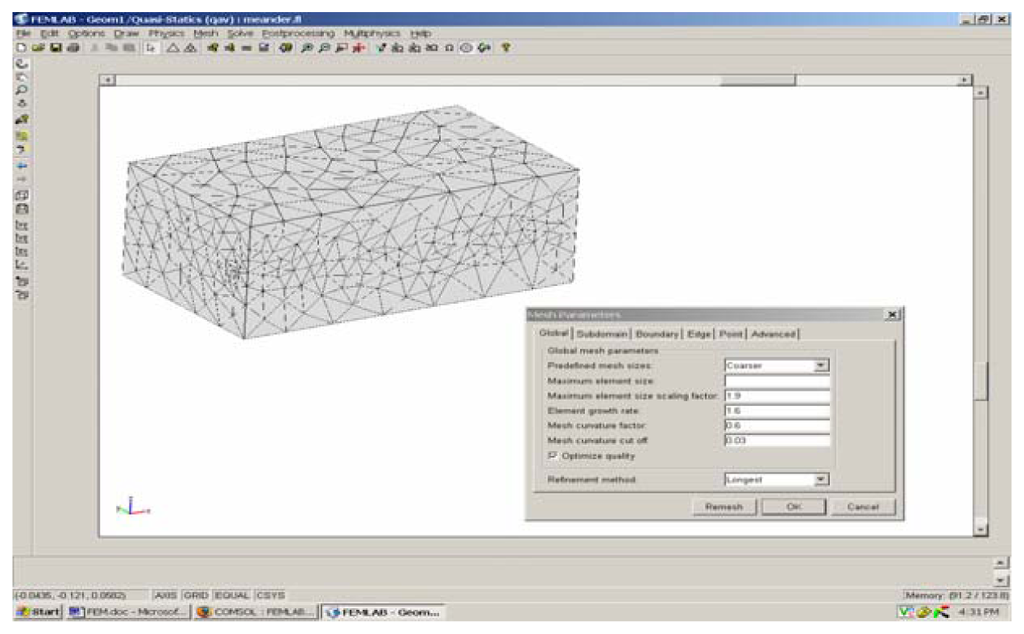Click the New file icon in toolbar
Screen dimensions: 1024x634
[20, 47]
